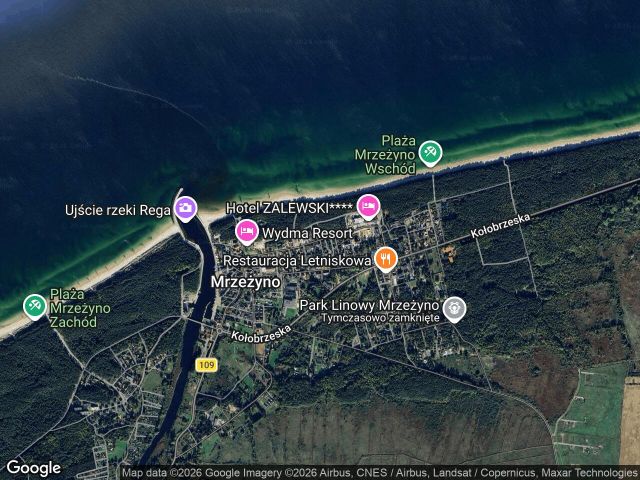Open the Hotel ZALEWSKI lodging marker
This screenshot has height=480, width=640.
[369, 207]
